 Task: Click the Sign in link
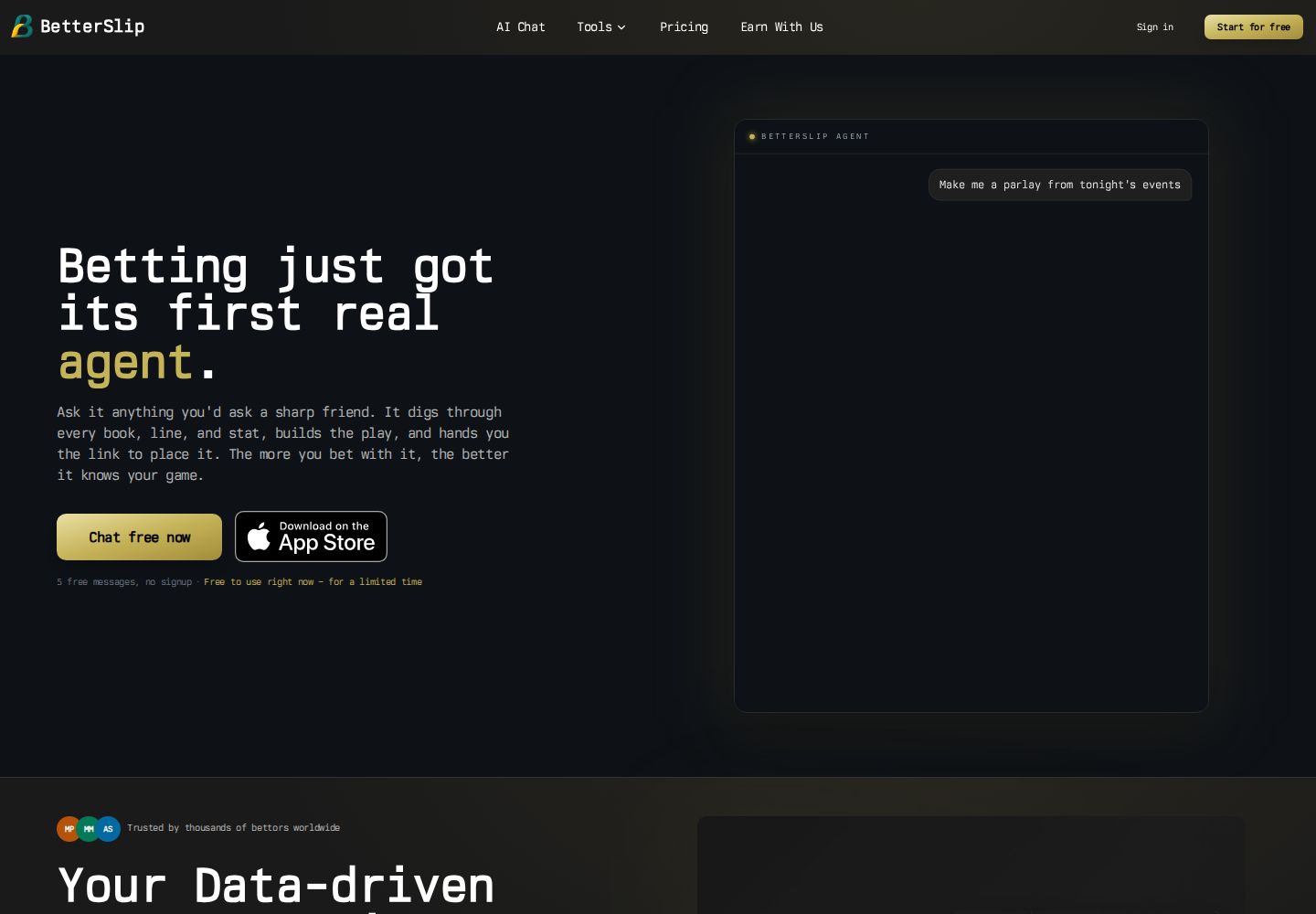1155,27
